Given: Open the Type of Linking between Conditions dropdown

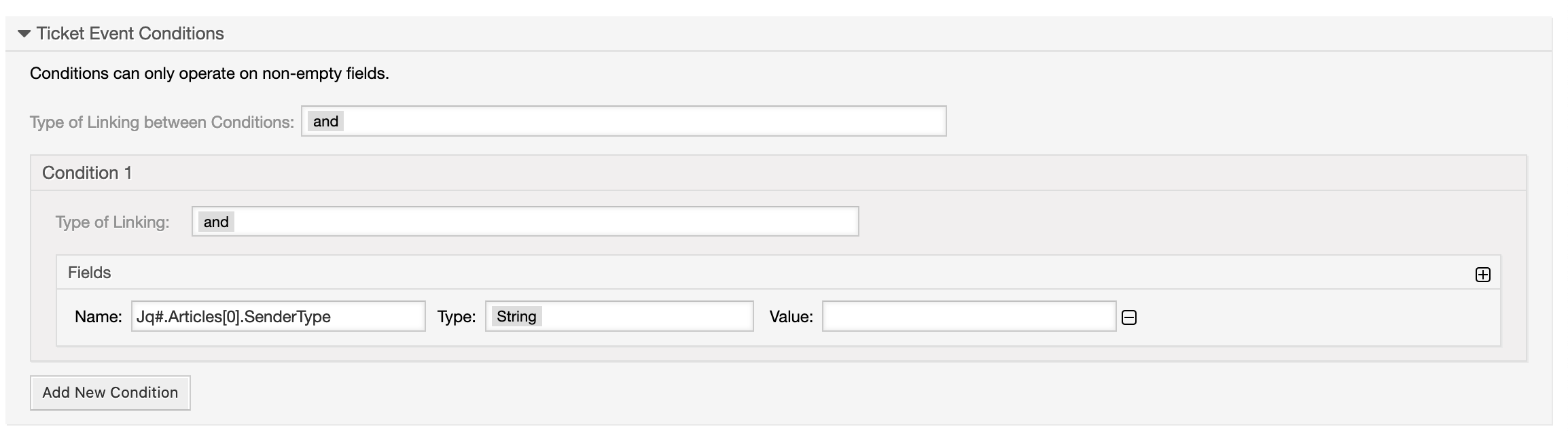Looking at the screenshot, I should click(x=623, y=121).
